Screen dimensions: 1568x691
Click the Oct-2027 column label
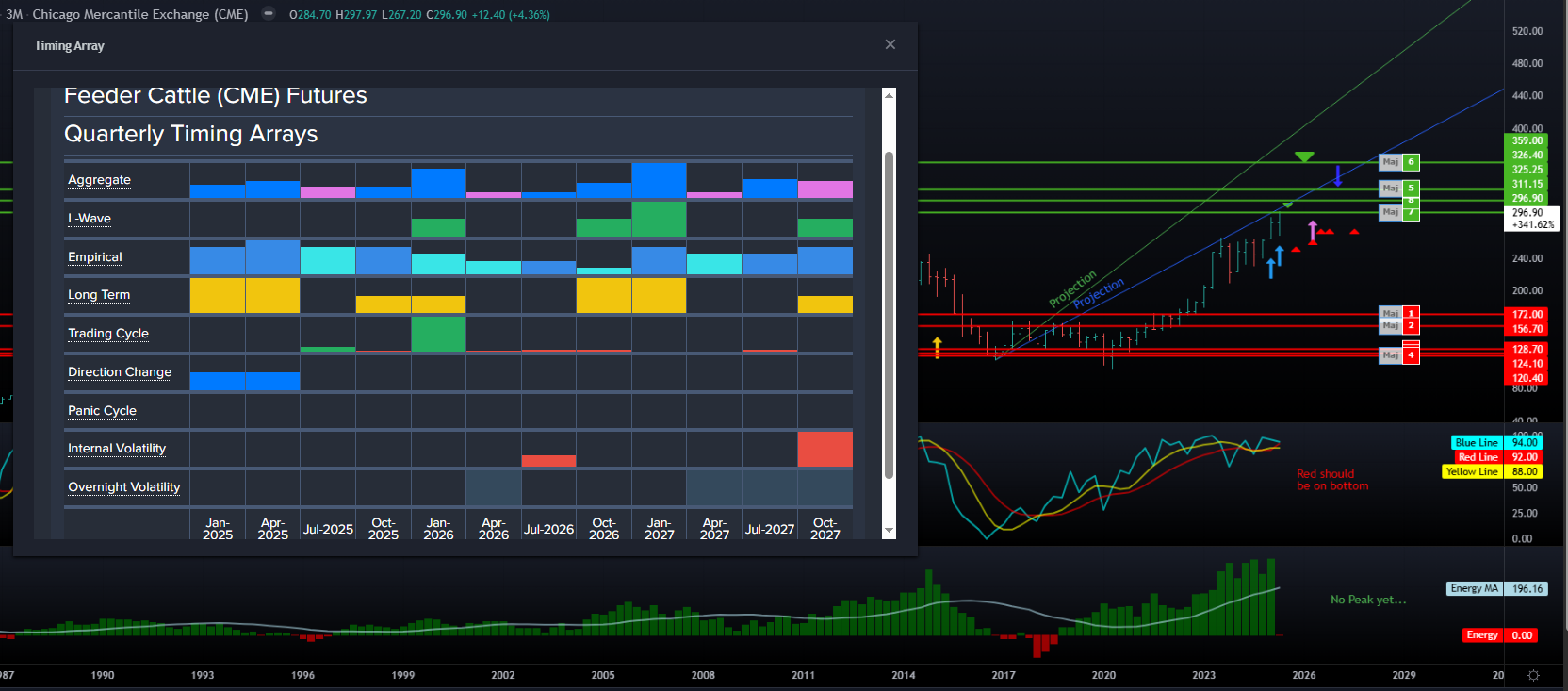pyautogui.click(x=825, y=529)
